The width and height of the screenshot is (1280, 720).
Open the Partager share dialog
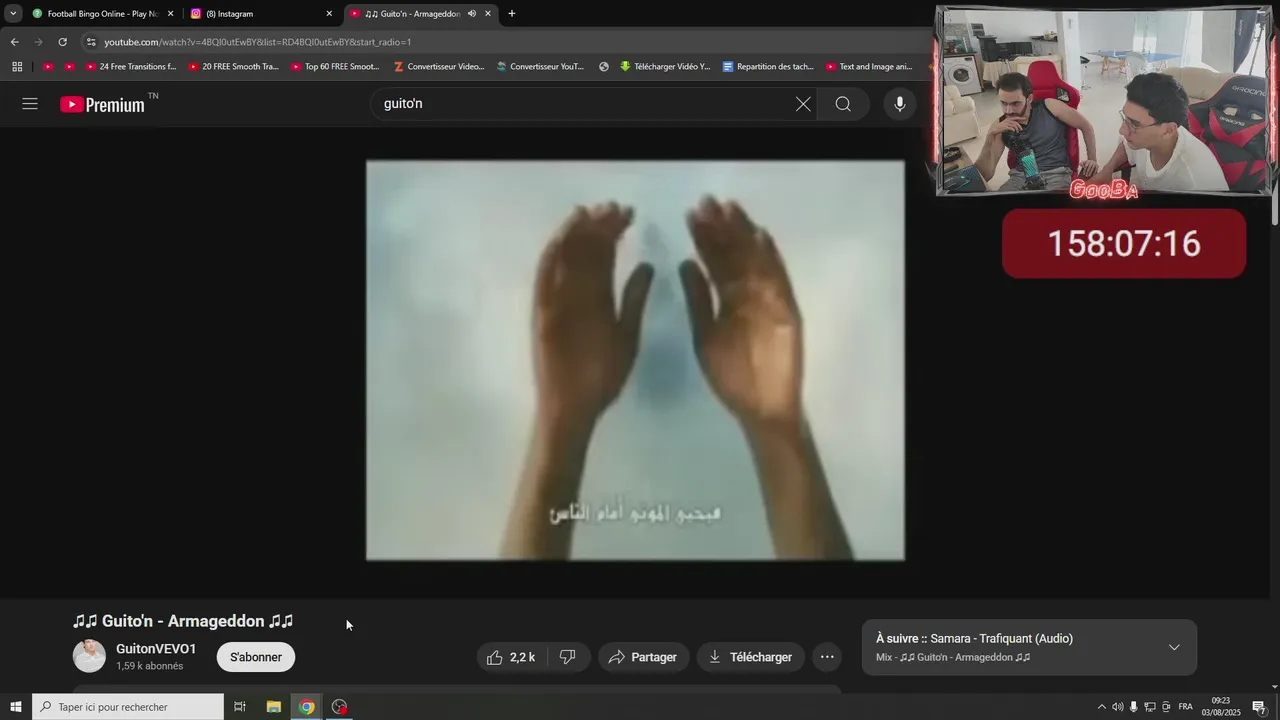click(x=643, y=657)
